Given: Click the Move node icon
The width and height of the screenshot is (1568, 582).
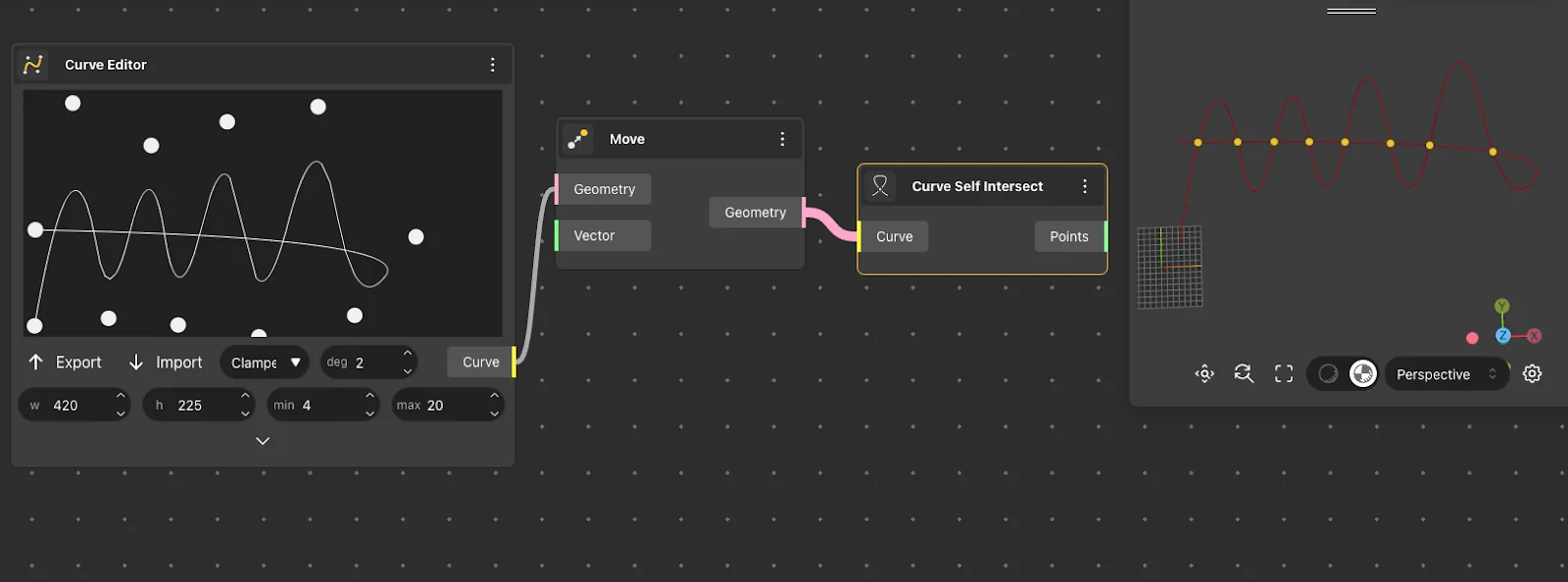Looking at the screenshot, I should coord(578,139).
